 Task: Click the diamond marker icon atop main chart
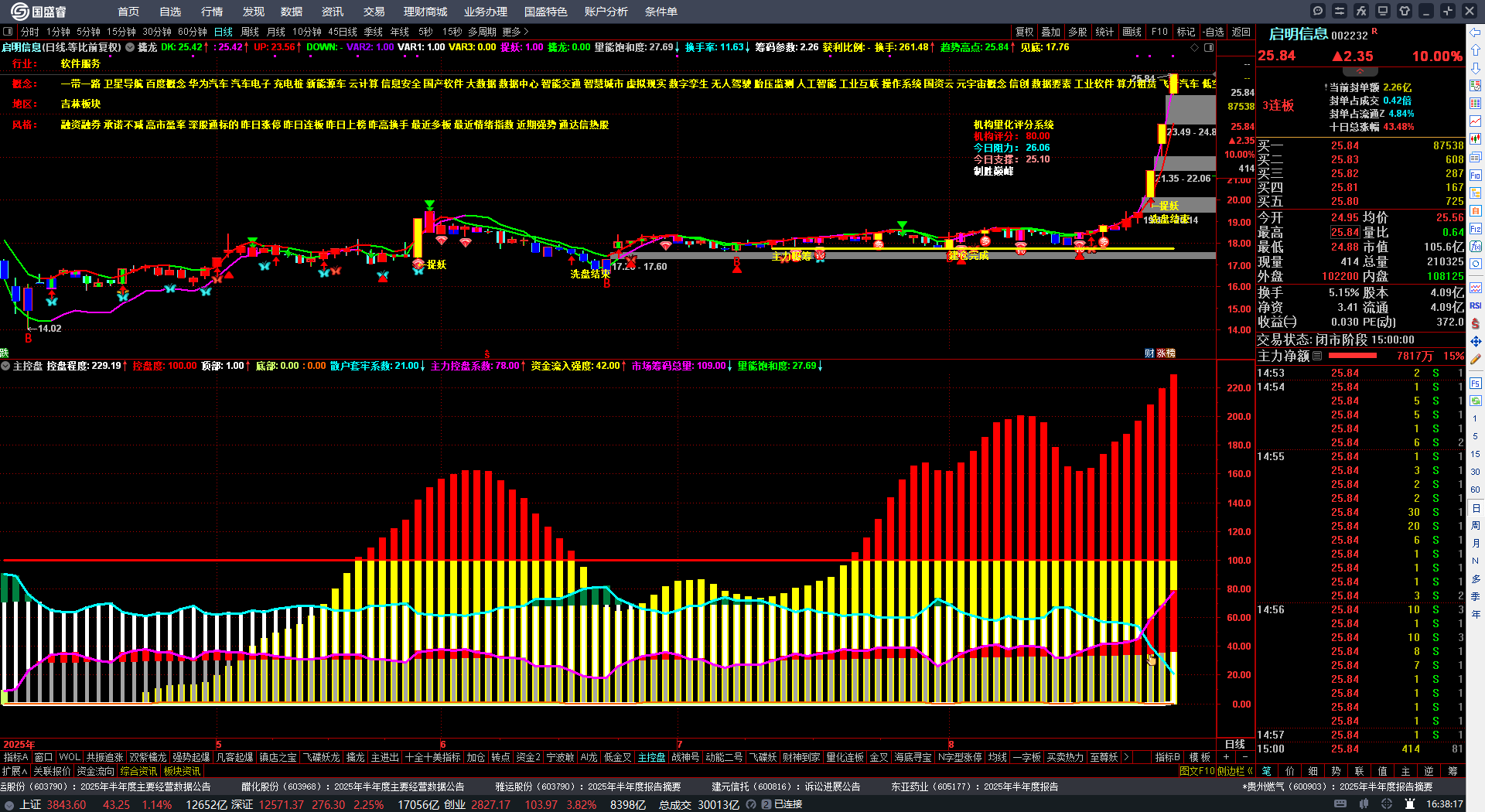[1195, 47]
